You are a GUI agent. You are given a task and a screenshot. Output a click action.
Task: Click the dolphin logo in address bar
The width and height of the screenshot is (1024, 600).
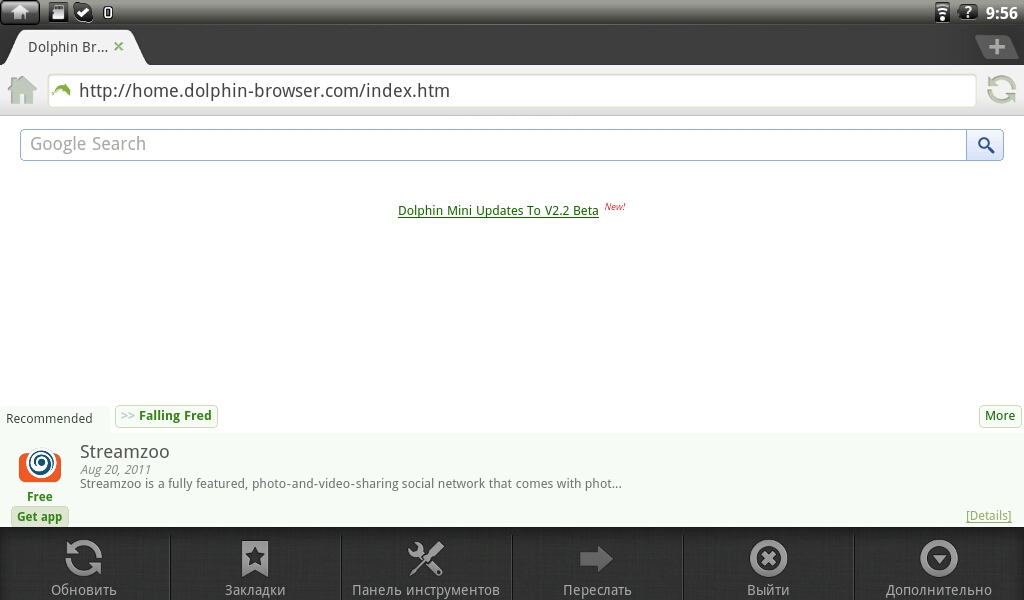point(61,90)
